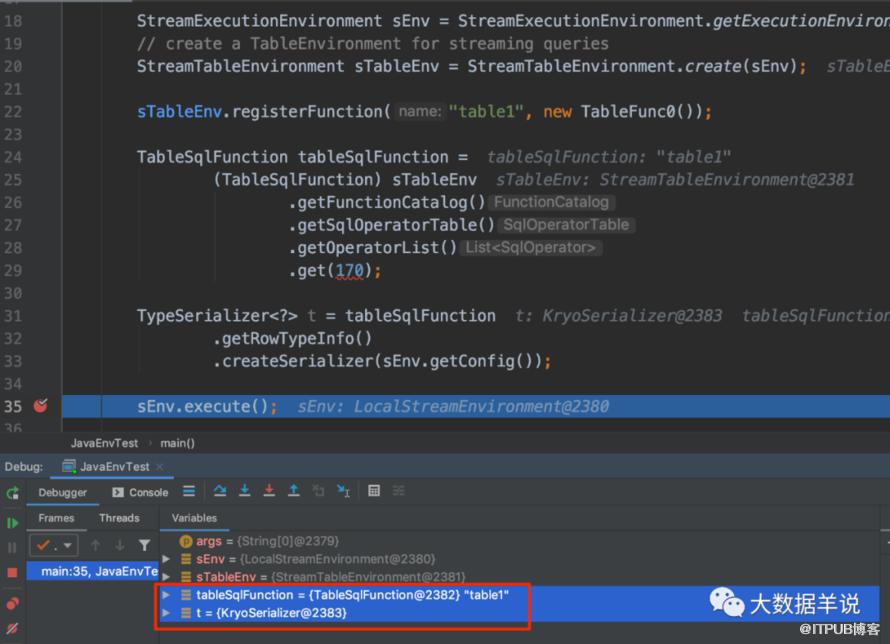
Task: Click main() in the breadcrumb bar
Action: [177, 443]
